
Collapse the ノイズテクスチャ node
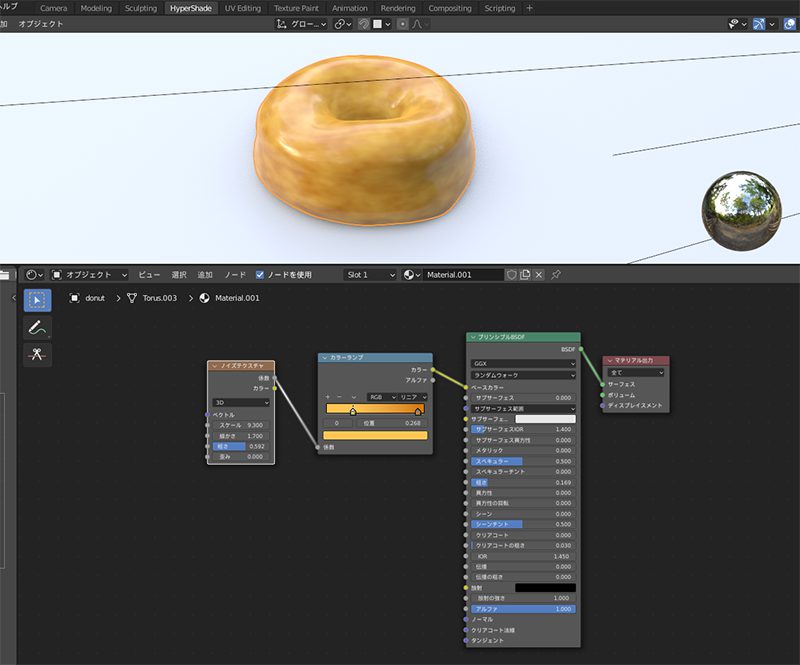[213, 366]
